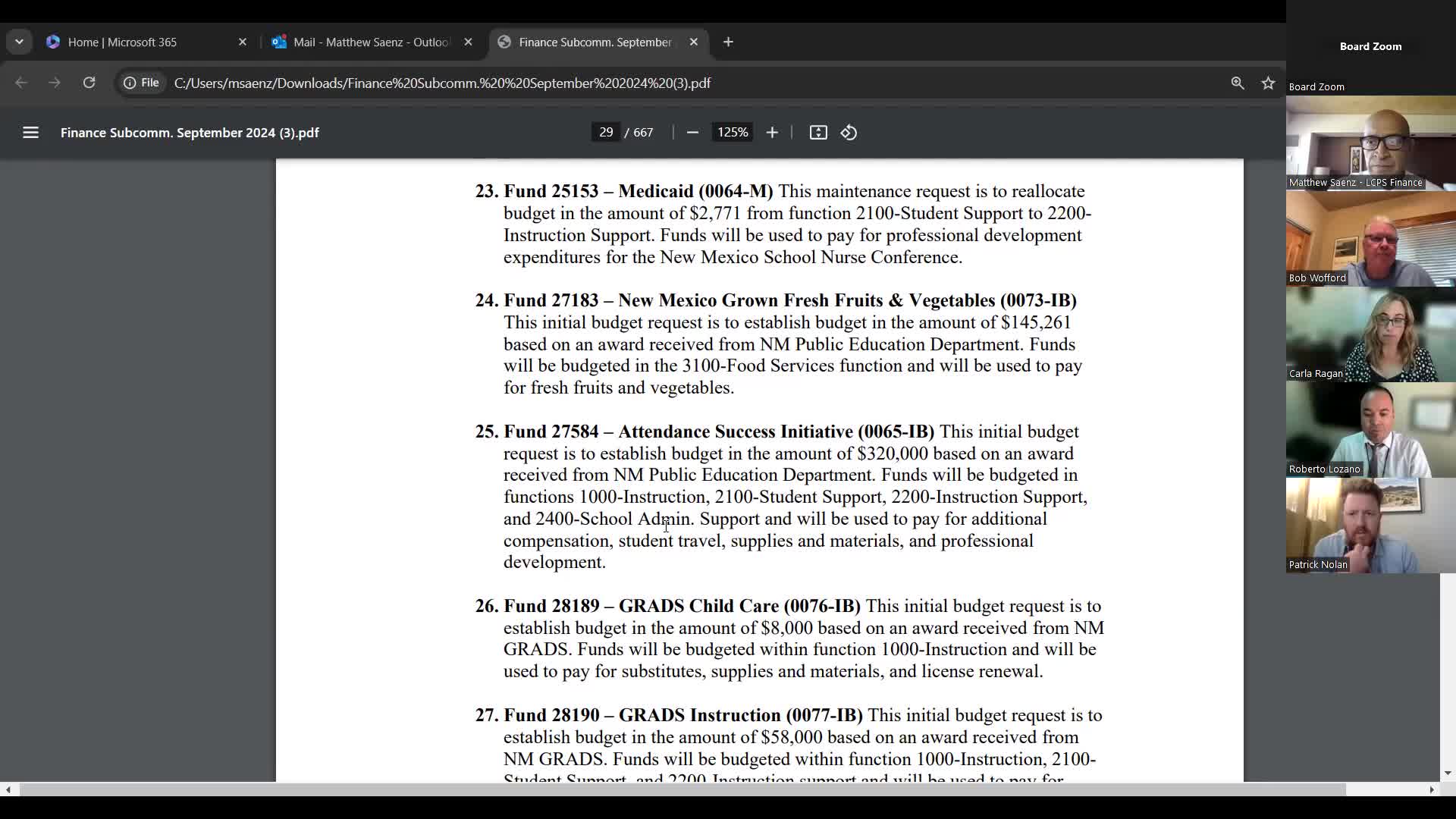Click text New Mexico School Nurse Conference

(809, 257)
